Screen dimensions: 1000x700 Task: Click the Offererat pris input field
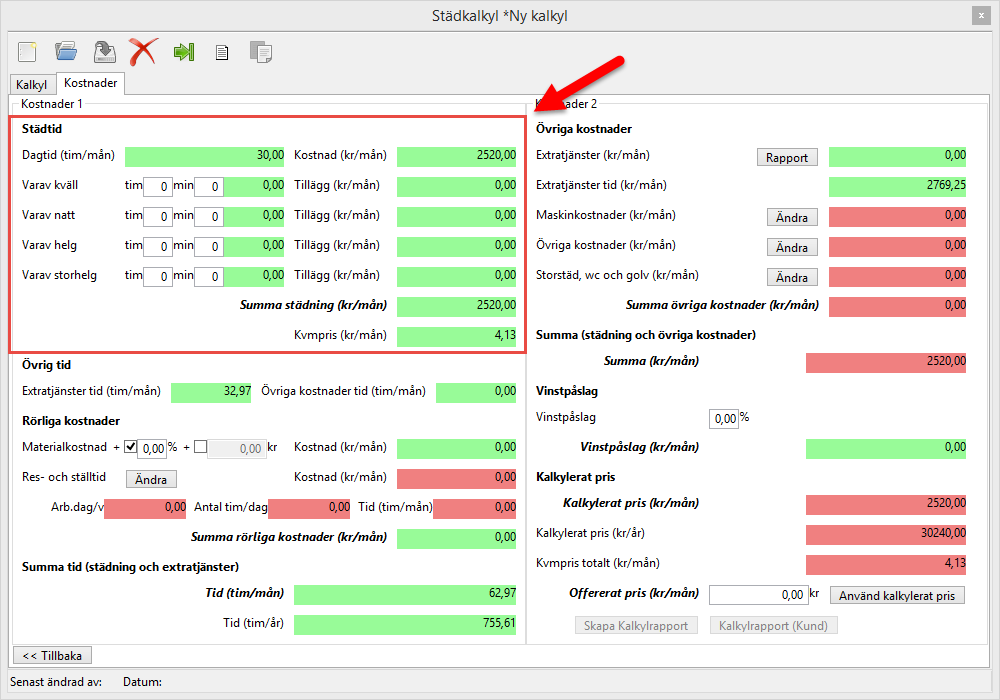pos(758,595)
